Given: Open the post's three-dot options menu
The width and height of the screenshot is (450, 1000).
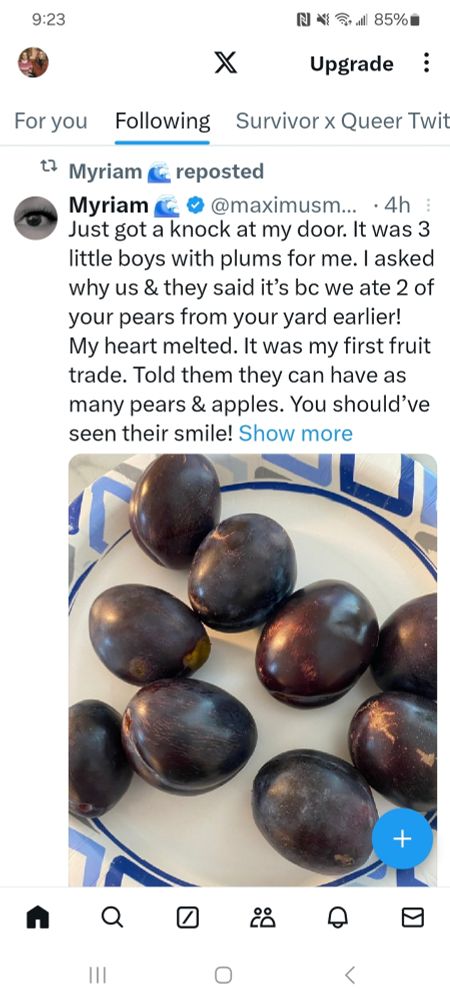Looking at the screenshot, I should (428, 205).
